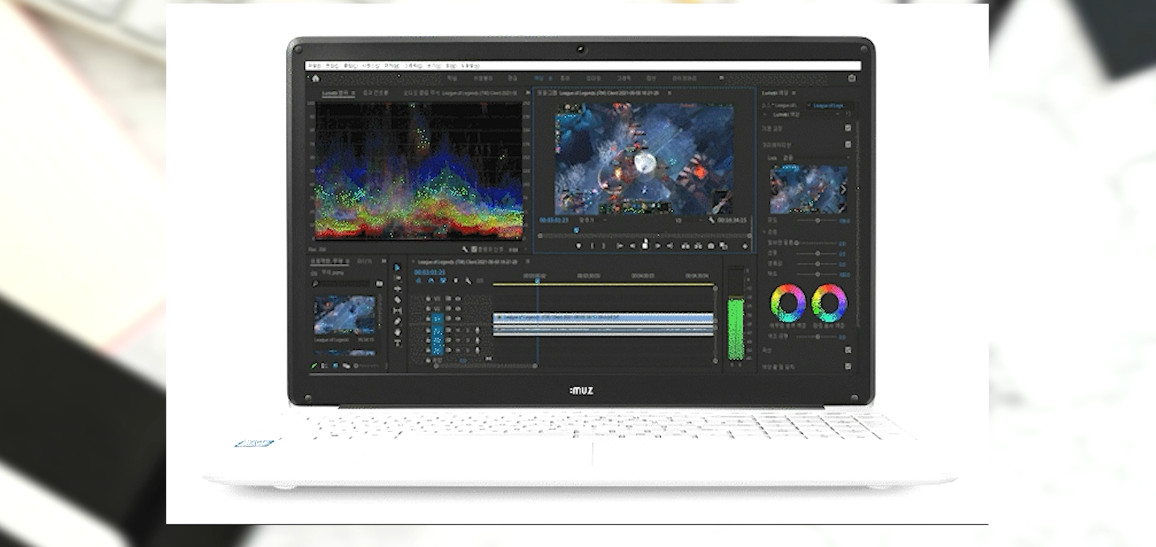Select the Razor tool
This screenshot has height=547, width=1156.
(x=397, y=299)
